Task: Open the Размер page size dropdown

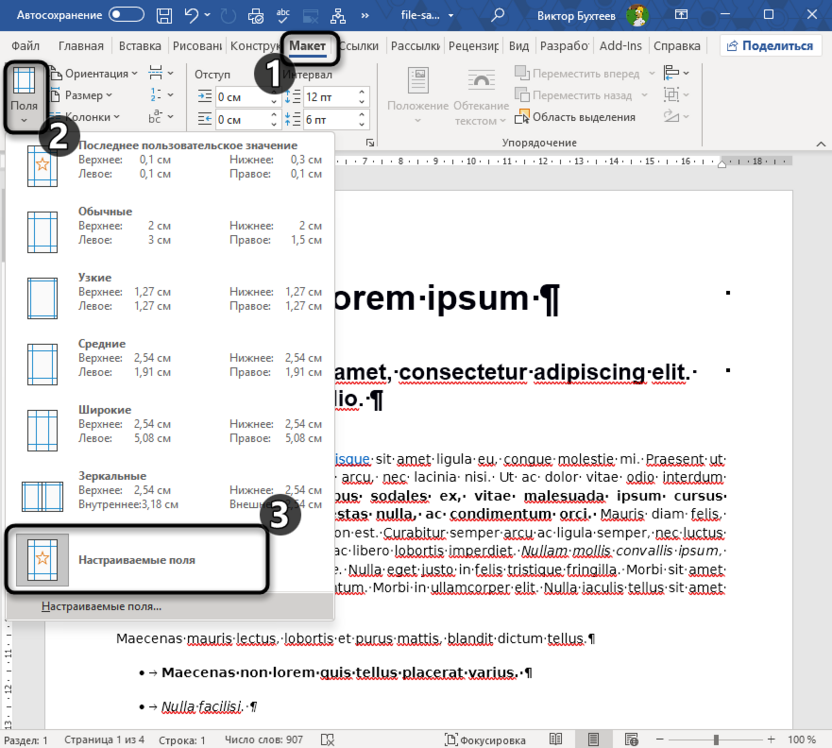Action: tap(81, 95)
